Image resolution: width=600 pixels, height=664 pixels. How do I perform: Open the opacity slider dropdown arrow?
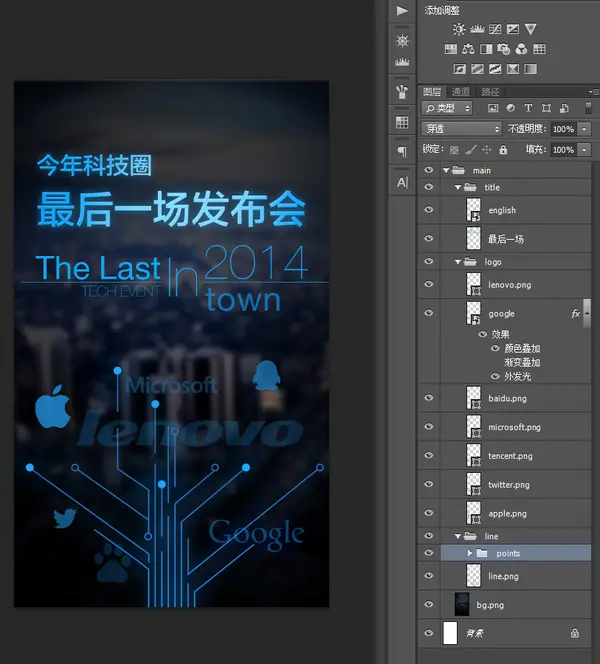pyautogui.click(x=584, y=129)
